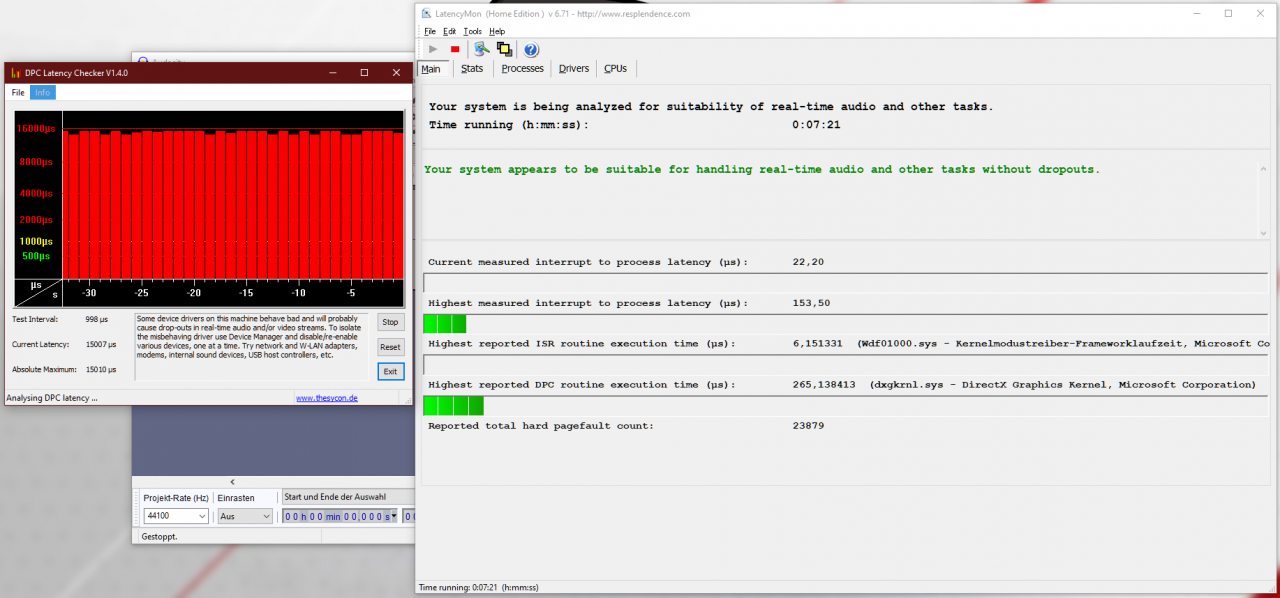Click Test Interval value 998 µs
The height and width of the screenshot is (598, 1280).
coord(96,319)
